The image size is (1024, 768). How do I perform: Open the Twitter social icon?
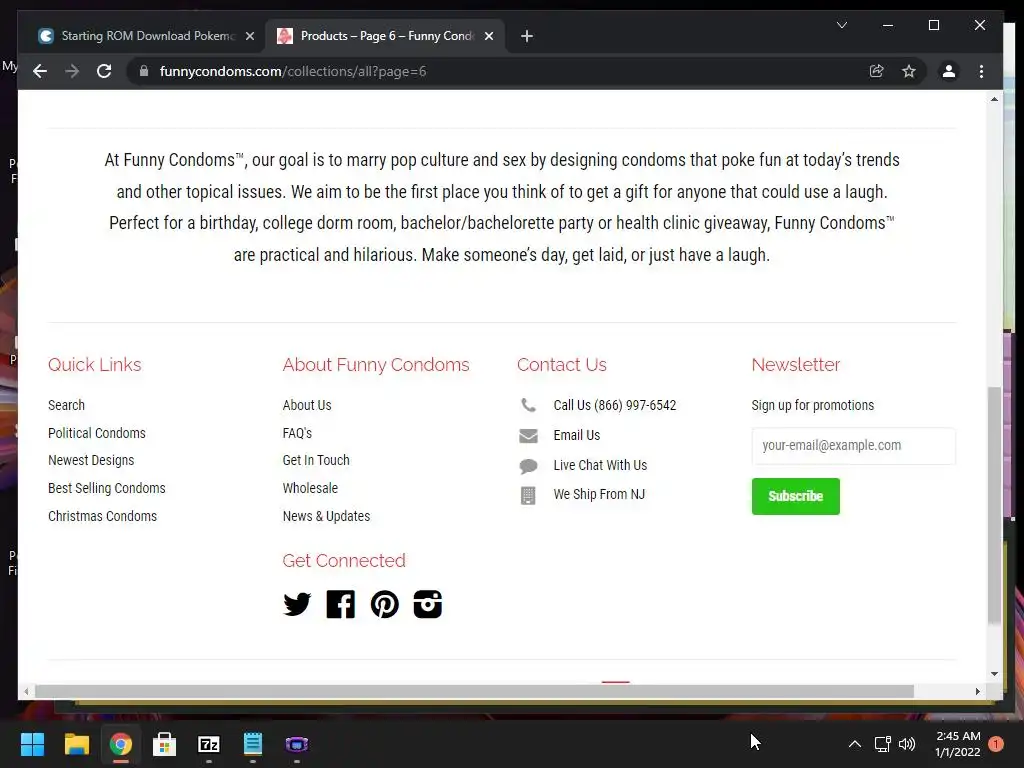point(297,604)
